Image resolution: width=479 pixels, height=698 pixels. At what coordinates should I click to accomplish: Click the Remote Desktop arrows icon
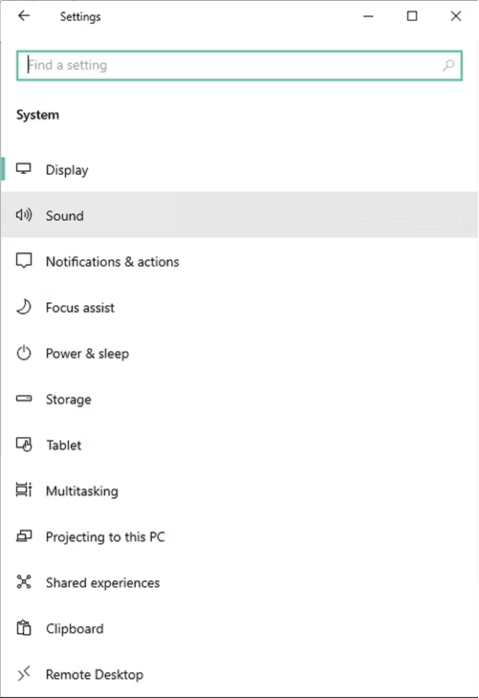coord(24,674)
